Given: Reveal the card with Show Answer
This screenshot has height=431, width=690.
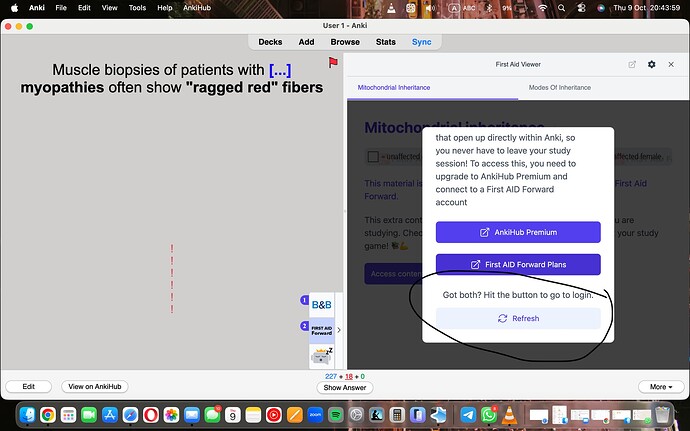Looking at the screenshot, I should (x=345, y=387).
